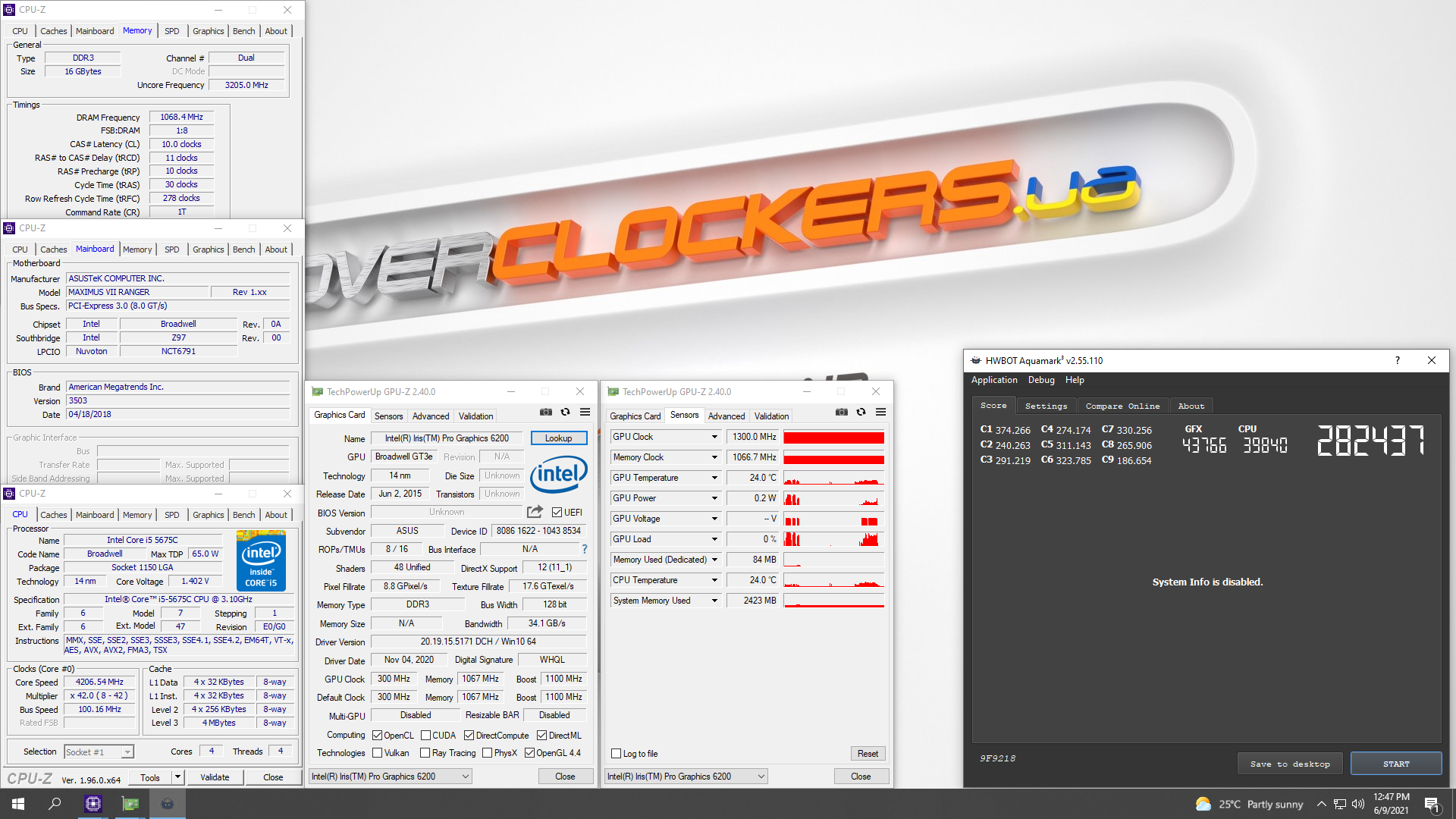Expand the GPU Power sensor dropdown
This screenshot has width=1456, height=819.
pyautogui.click(x=714, y=498)
